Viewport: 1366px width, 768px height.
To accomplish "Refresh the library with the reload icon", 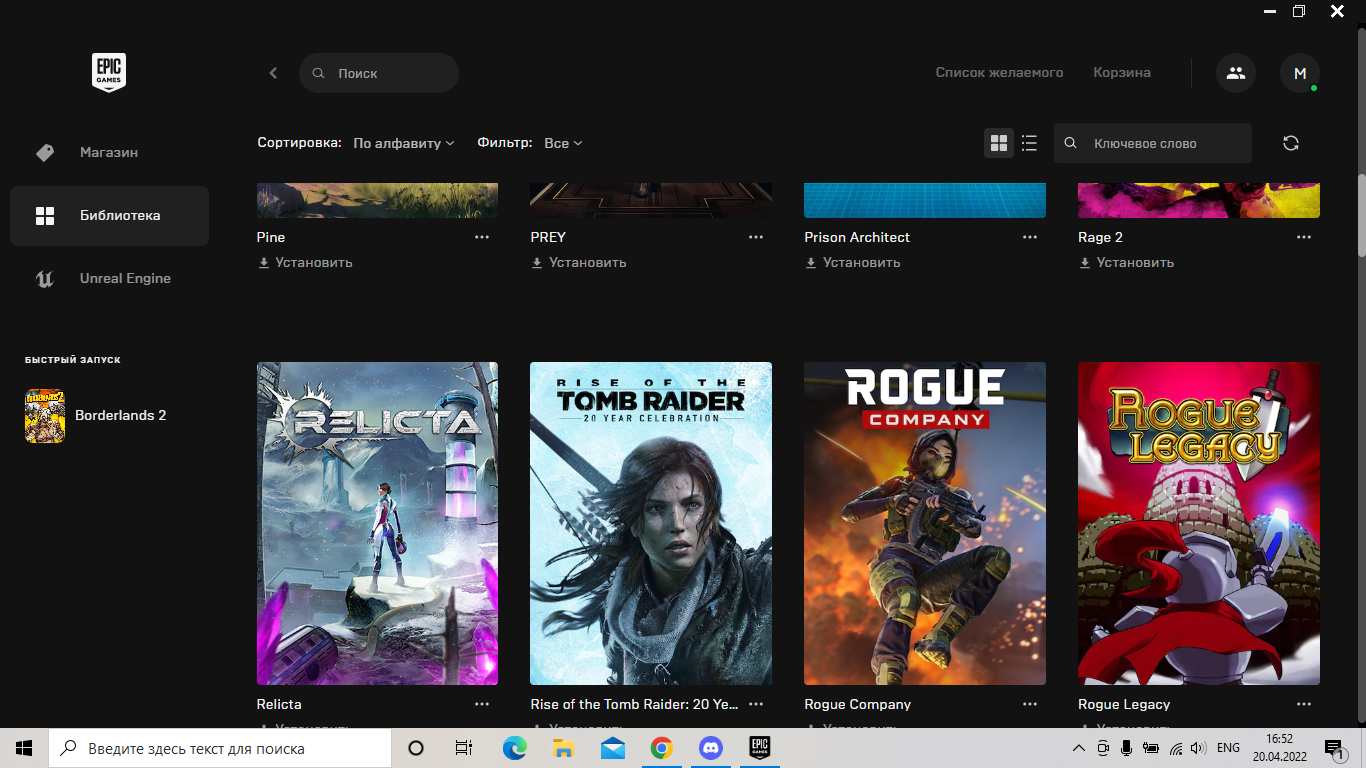I will tap(1291, 143).
